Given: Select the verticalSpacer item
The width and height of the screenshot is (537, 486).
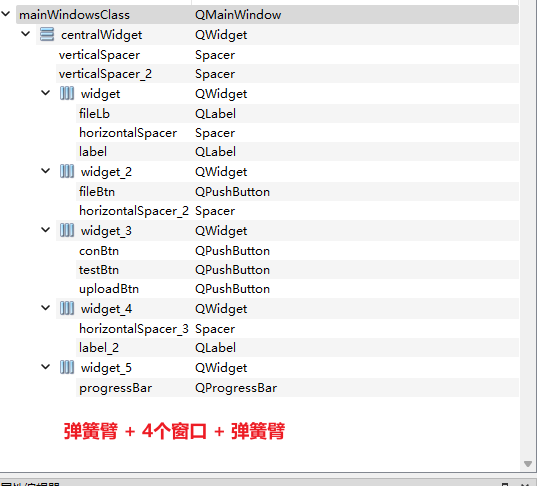Looking at the screenshot, I should click(99, 55).
